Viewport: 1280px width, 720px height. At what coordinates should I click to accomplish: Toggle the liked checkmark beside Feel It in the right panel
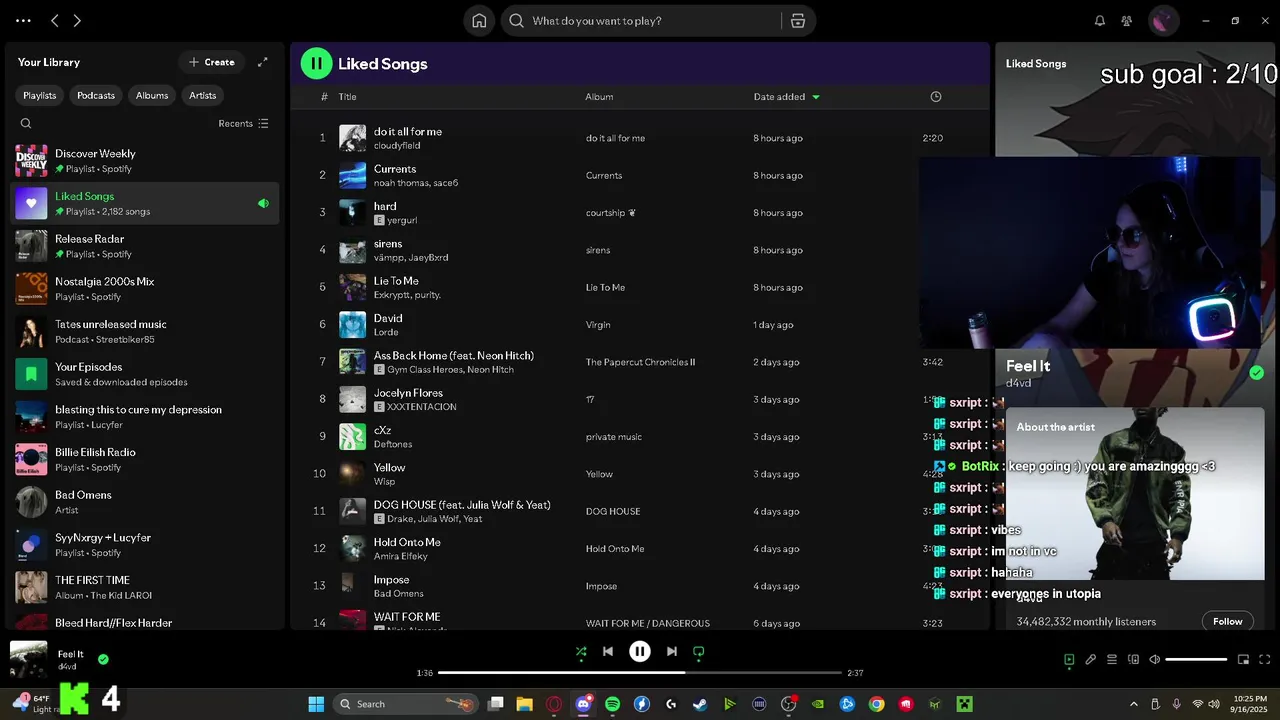pos(1256,373)
